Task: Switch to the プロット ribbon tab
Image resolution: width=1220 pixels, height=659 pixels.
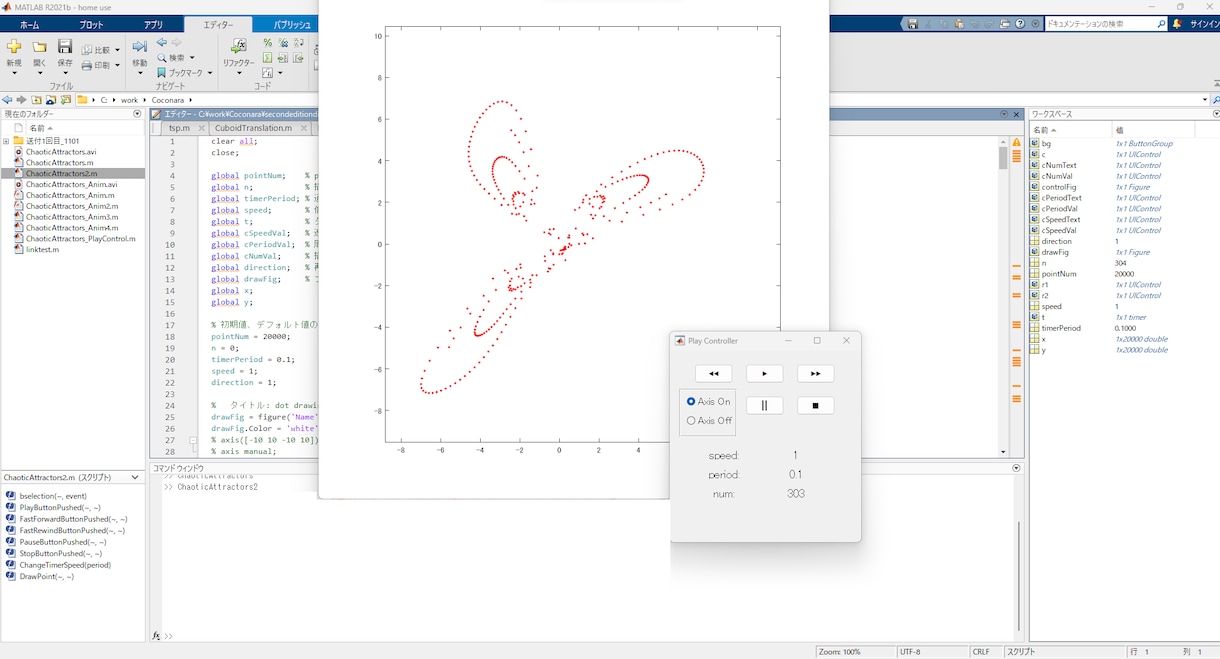Action: click(91, 24)
